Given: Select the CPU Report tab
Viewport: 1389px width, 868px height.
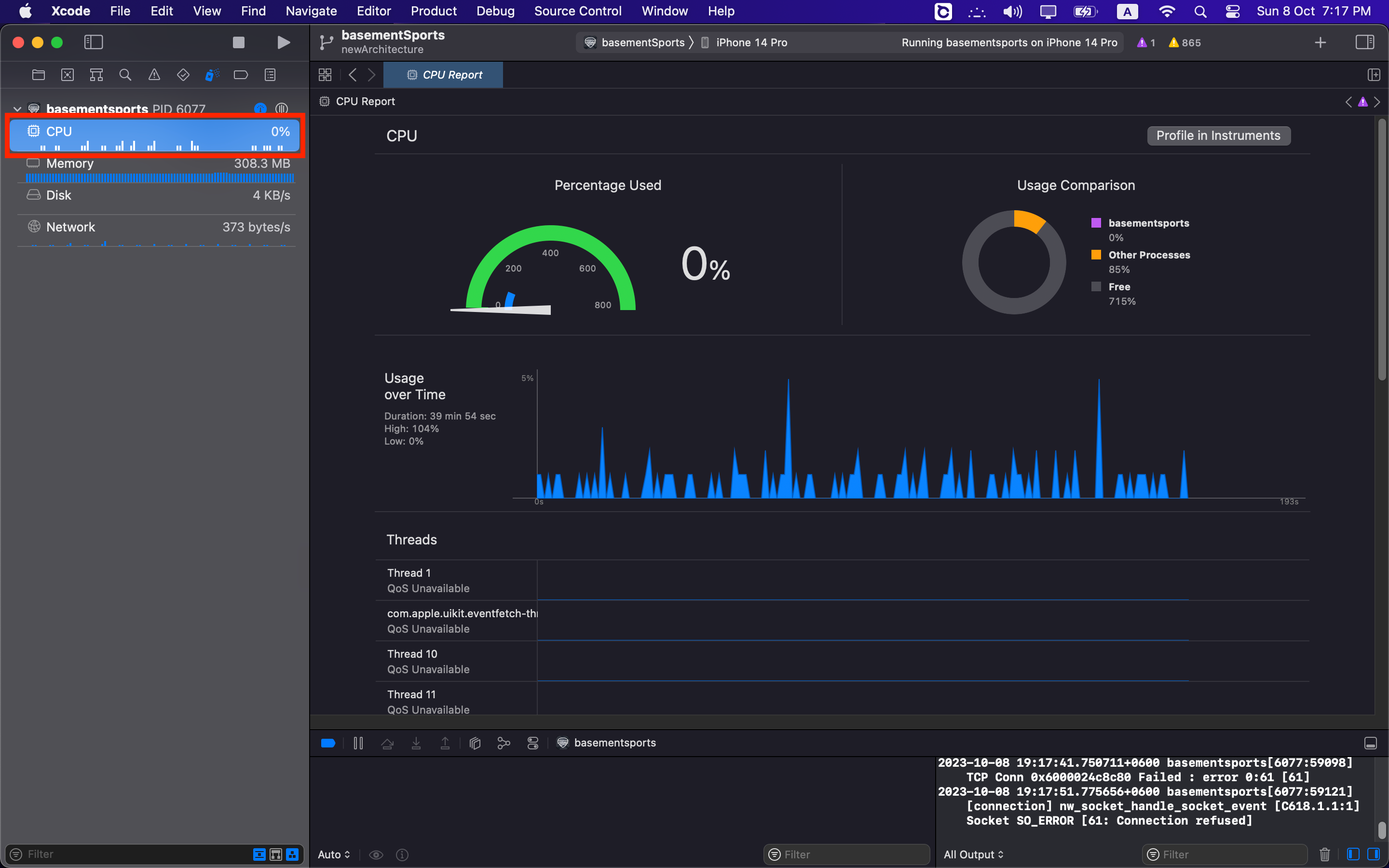Looking at the screenshot, I should [443, 75].
